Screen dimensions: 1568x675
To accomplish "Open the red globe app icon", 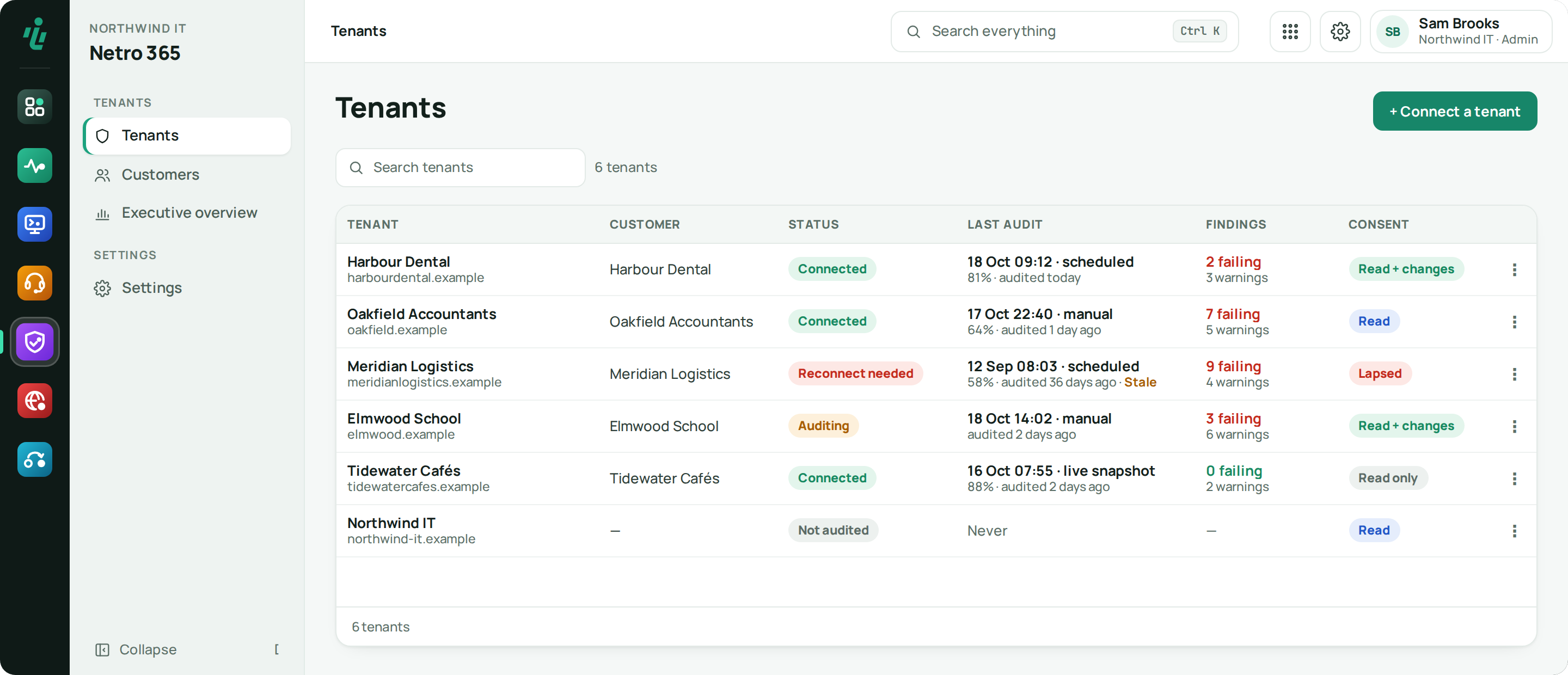I will [35, 401].
